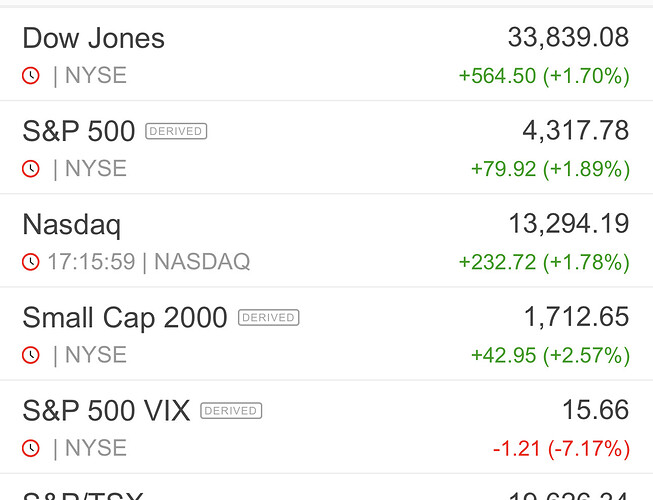Click the Nasdaq price 13,294.19

click(568, 224)
